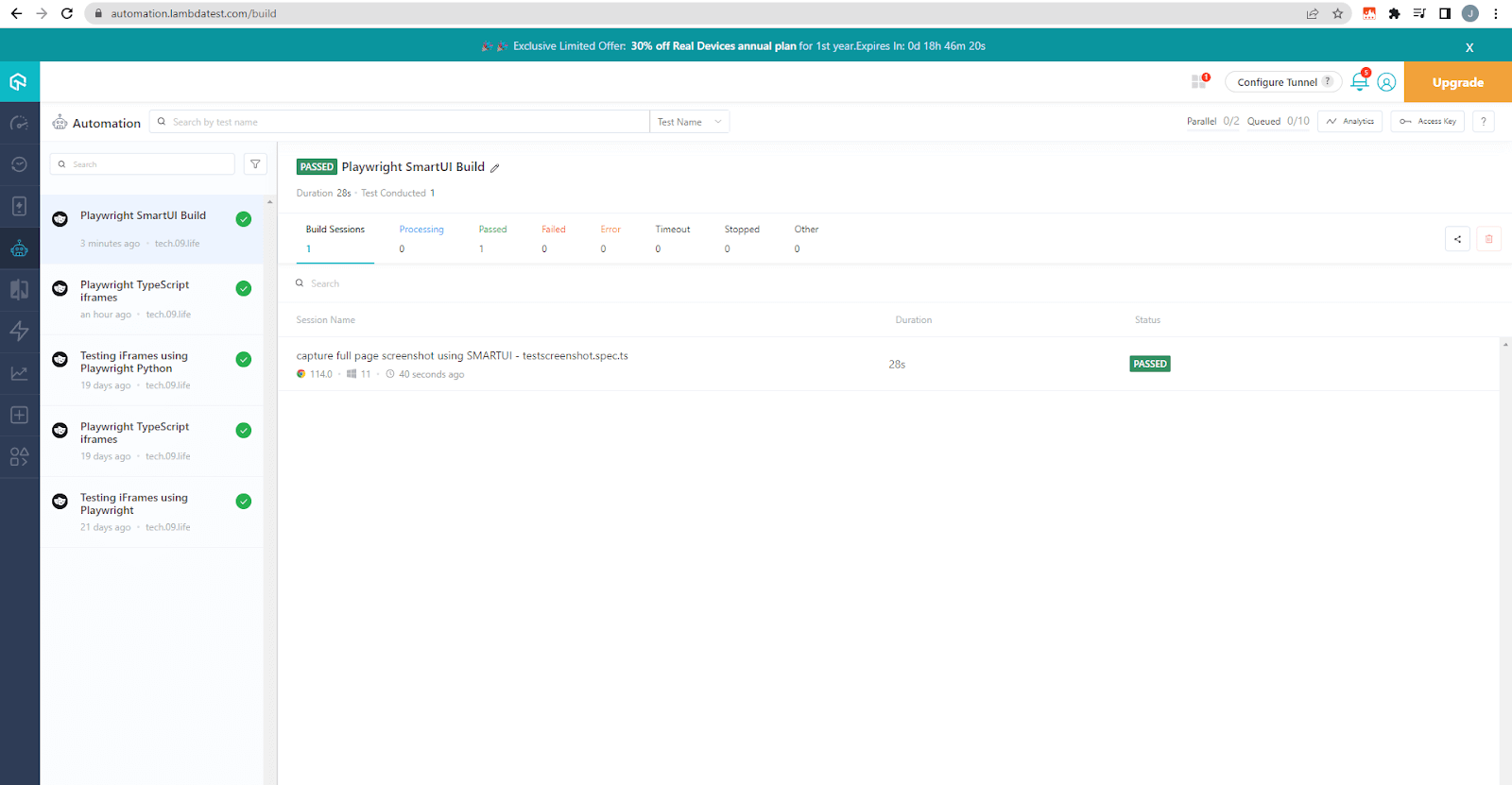Viewport: 1512px width, 785px height.
Task: Open the user profile icon
Action: coord(1386,82)
